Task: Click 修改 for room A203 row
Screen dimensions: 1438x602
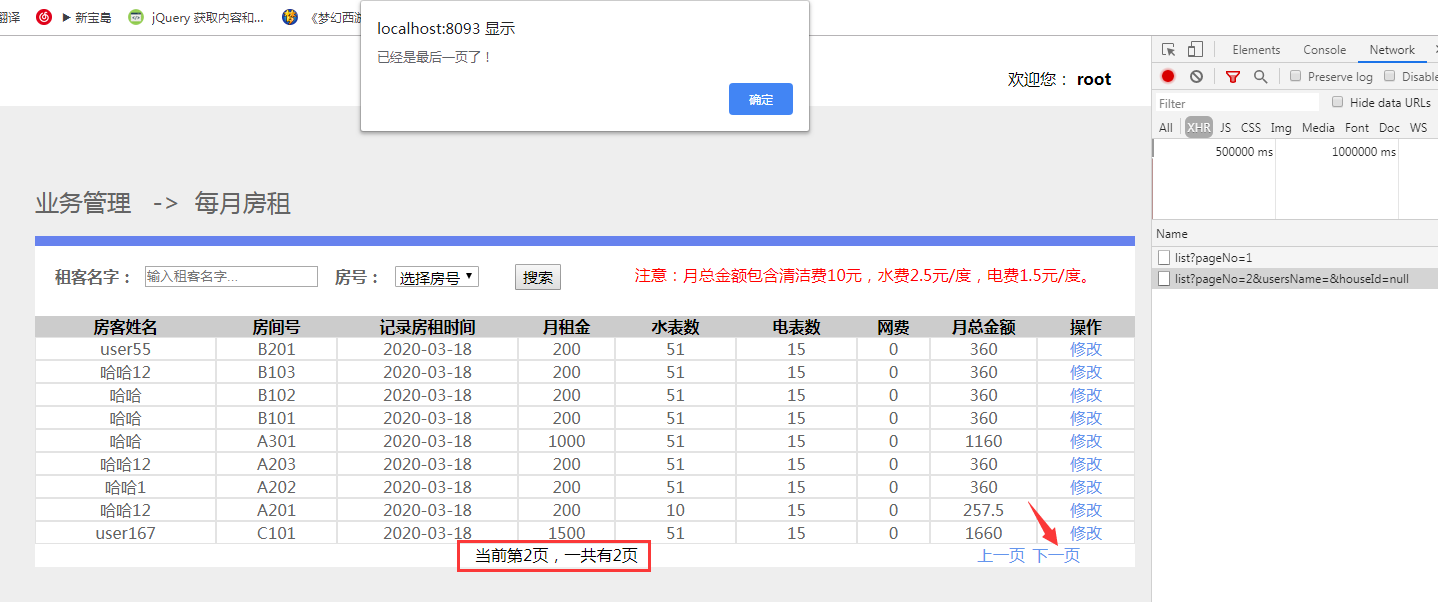Action: coord(1086,464)
